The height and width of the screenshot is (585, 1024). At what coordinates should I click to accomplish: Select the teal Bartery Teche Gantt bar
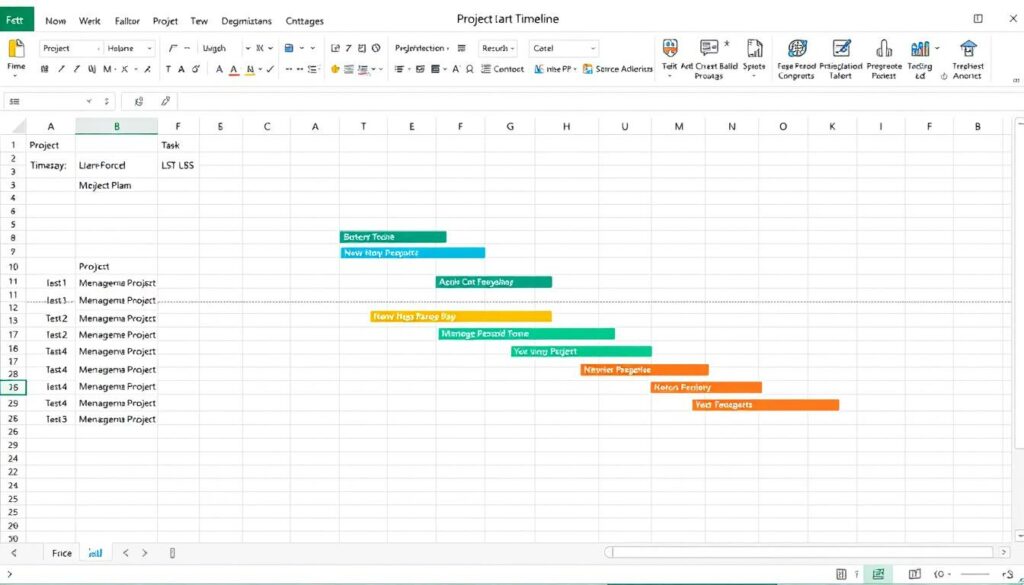coord(393,237)
